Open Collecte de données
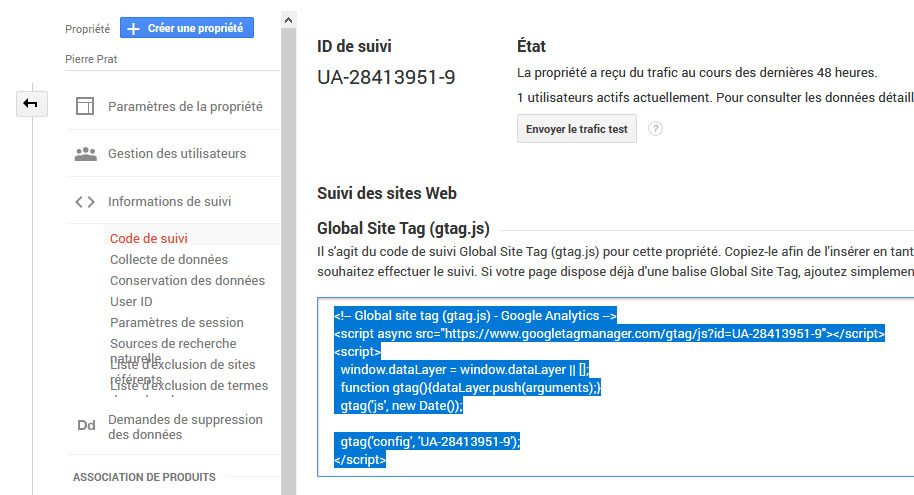This screenshot has height=495, width=914. click(169, 259)
